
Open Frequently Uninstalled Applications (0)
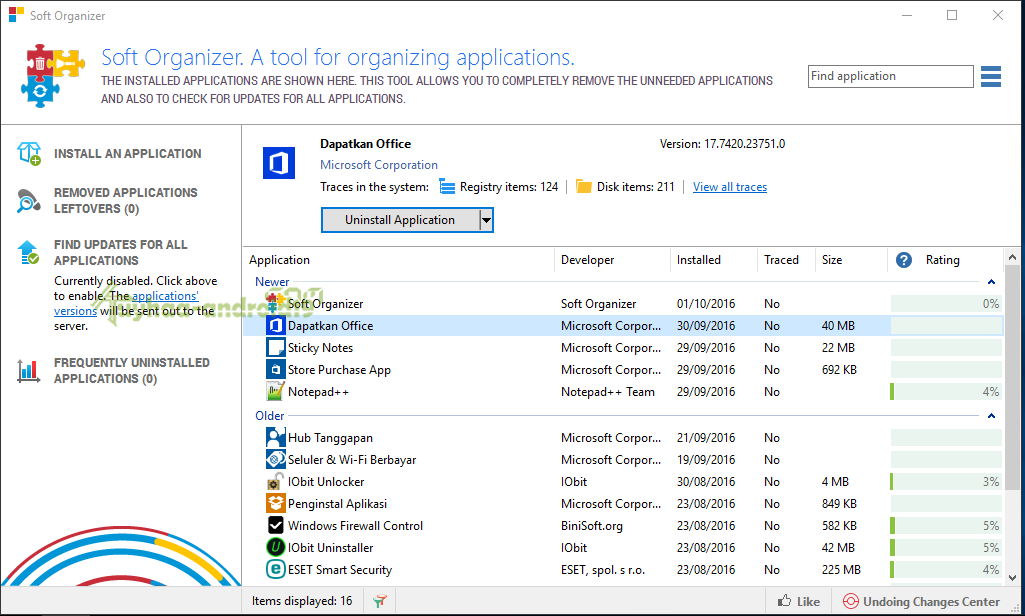[x=131, y=371]
